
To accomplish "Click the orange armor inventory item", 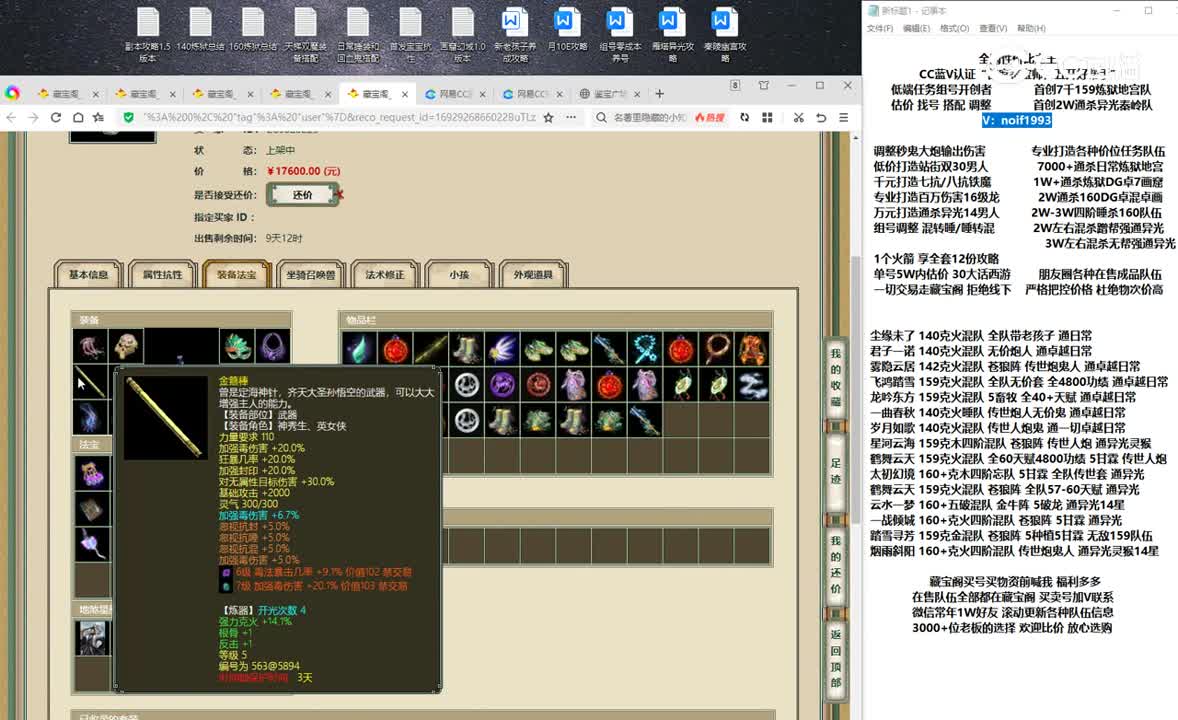I will click(753, 349).
